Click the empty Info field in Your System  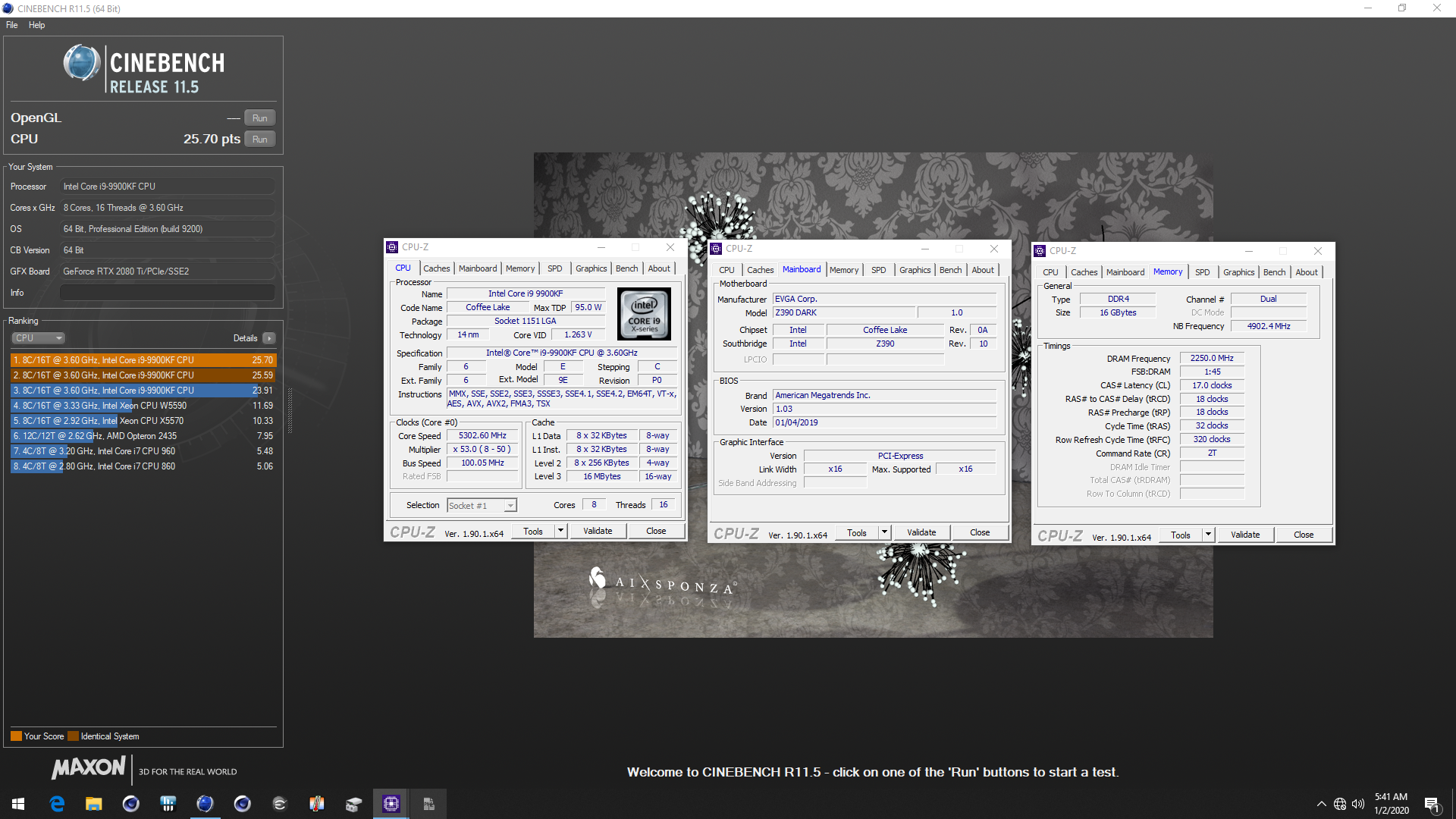tap(168, 293)
